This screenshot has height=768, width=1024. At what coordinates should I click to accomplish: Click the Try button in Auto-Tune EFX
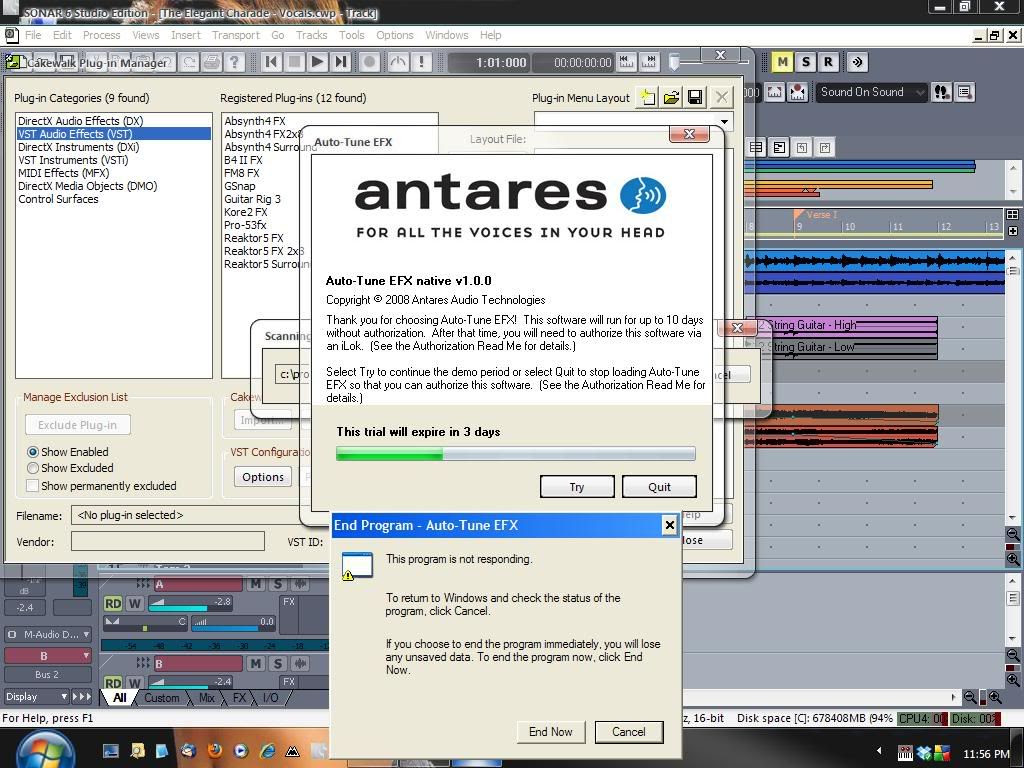pyautogui.click(x=577, y=487)
